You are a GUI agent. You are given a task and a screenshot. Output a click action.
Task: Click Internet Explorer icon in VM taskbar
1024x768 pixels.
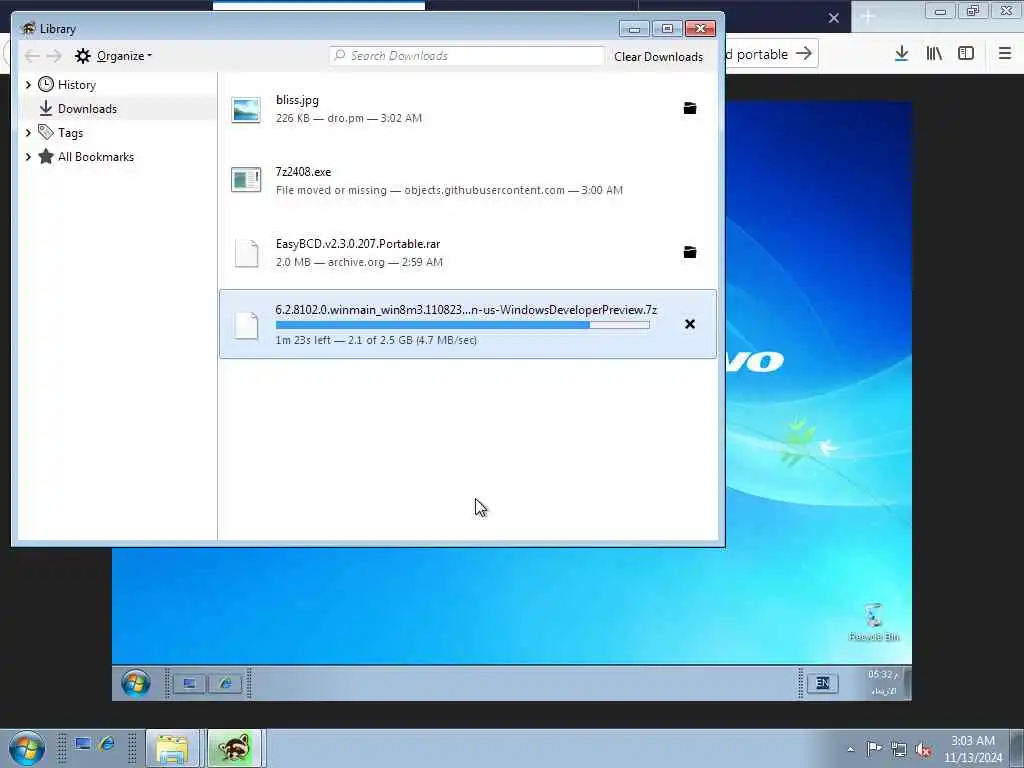[225, 683]
